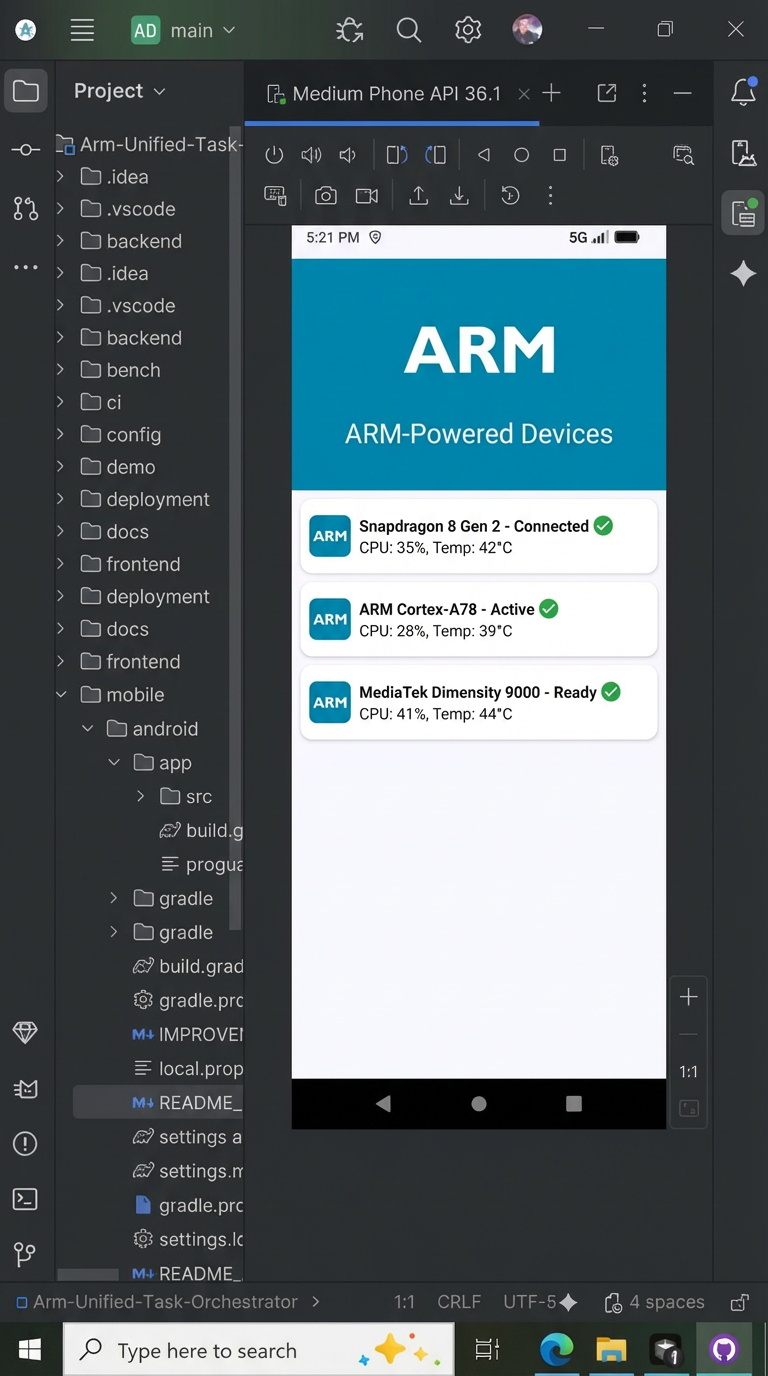This screenshot has height=1376, width=768.
Task: Open the Terminal tool window icon
Action: tap(26, 1199)
